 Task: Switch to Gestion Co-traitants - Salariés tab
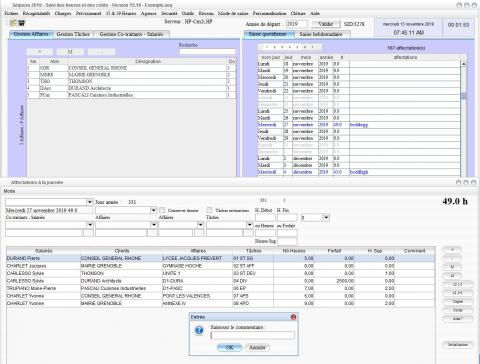[132, 34]
